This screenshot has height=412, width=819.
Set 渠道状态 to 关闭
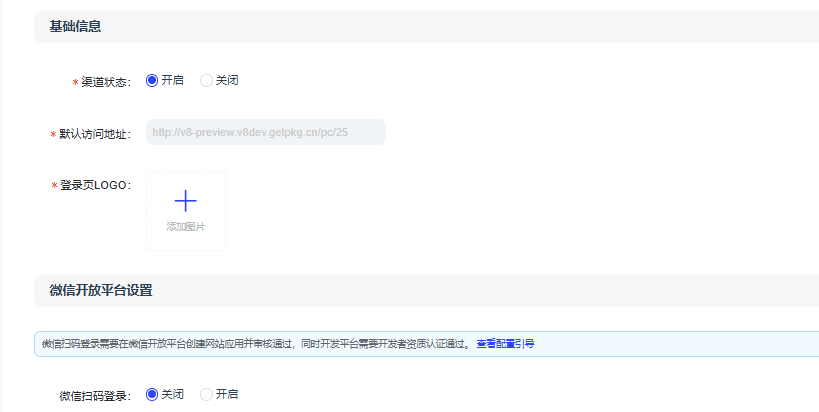click(x=207, y=81)
